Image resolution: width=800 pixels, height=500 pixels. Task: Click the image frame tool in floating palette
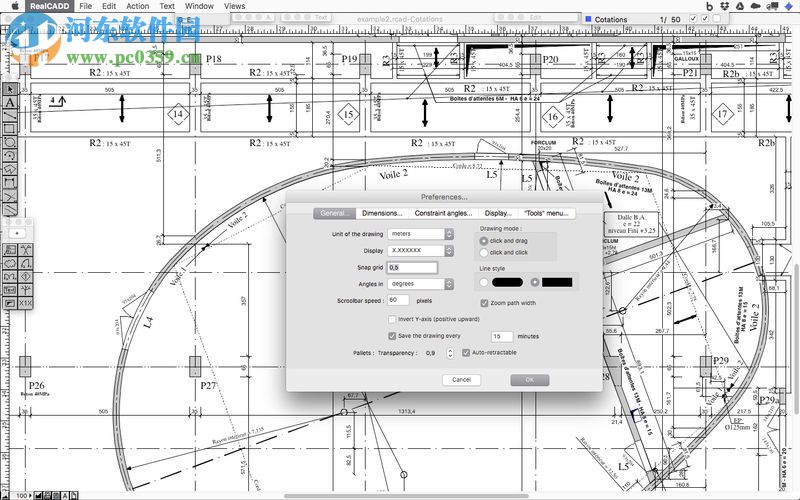click(x=10, y=303)
